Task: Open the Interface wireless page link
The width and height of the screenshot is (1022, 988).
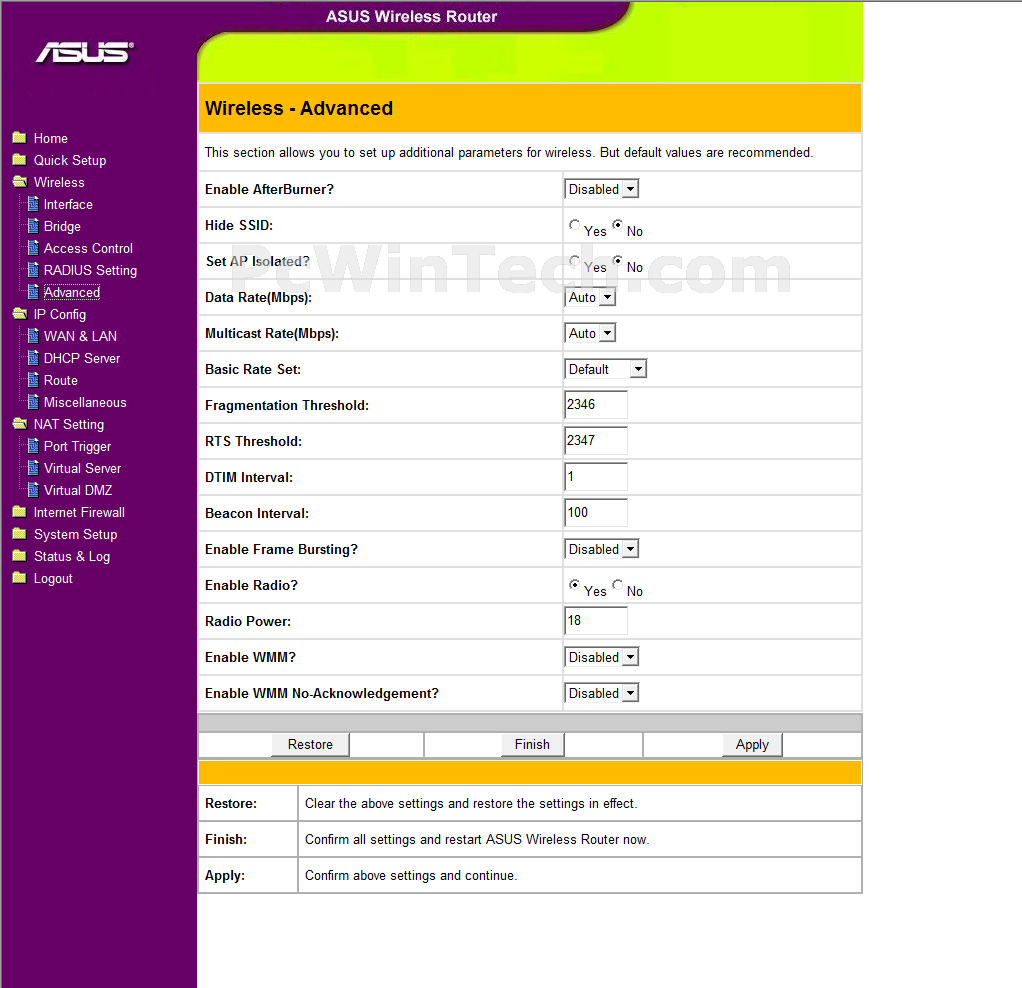Action: coord(68,205)
